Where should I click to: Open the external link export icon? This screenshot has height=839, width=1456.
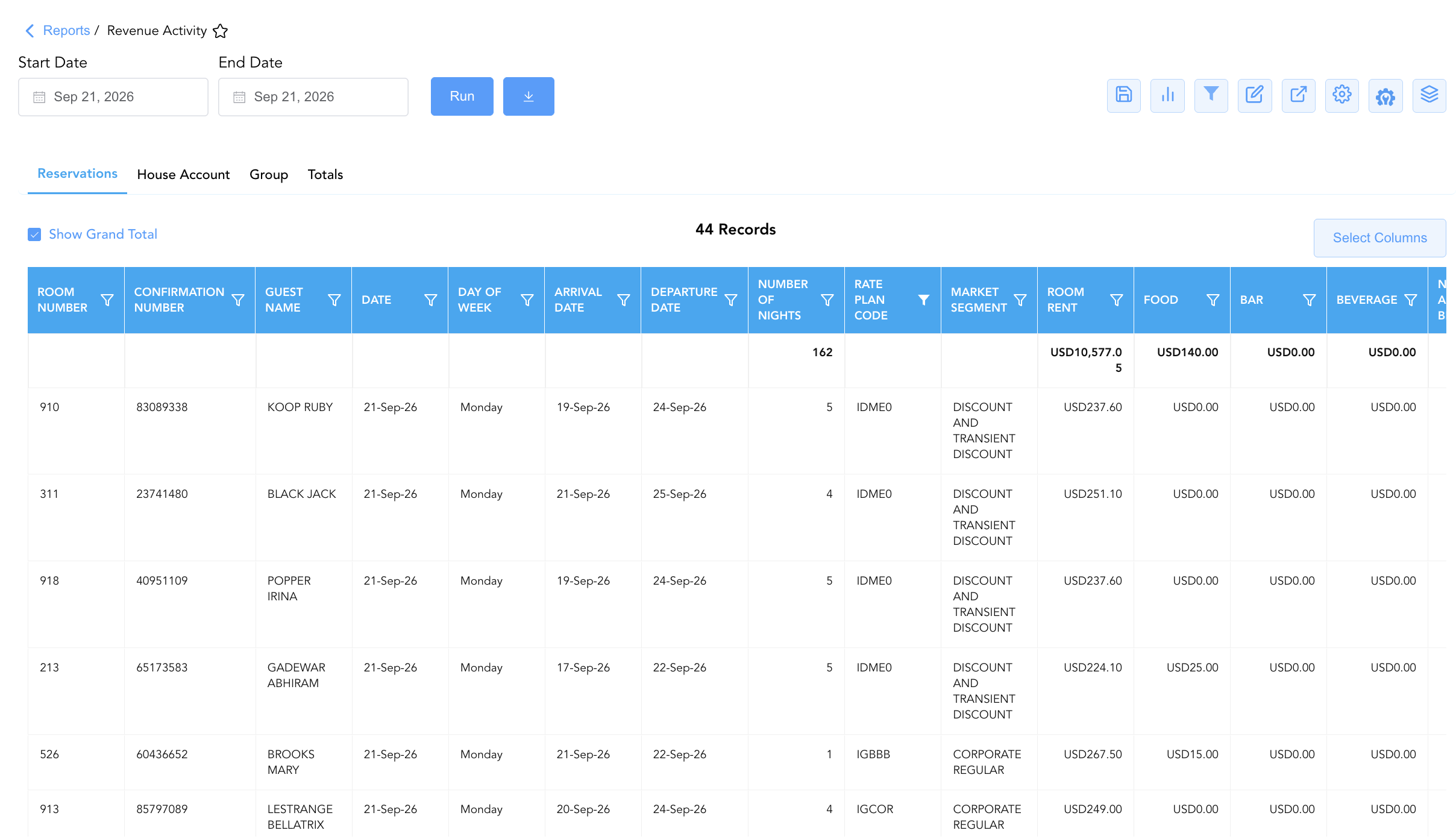[1298, 95]
